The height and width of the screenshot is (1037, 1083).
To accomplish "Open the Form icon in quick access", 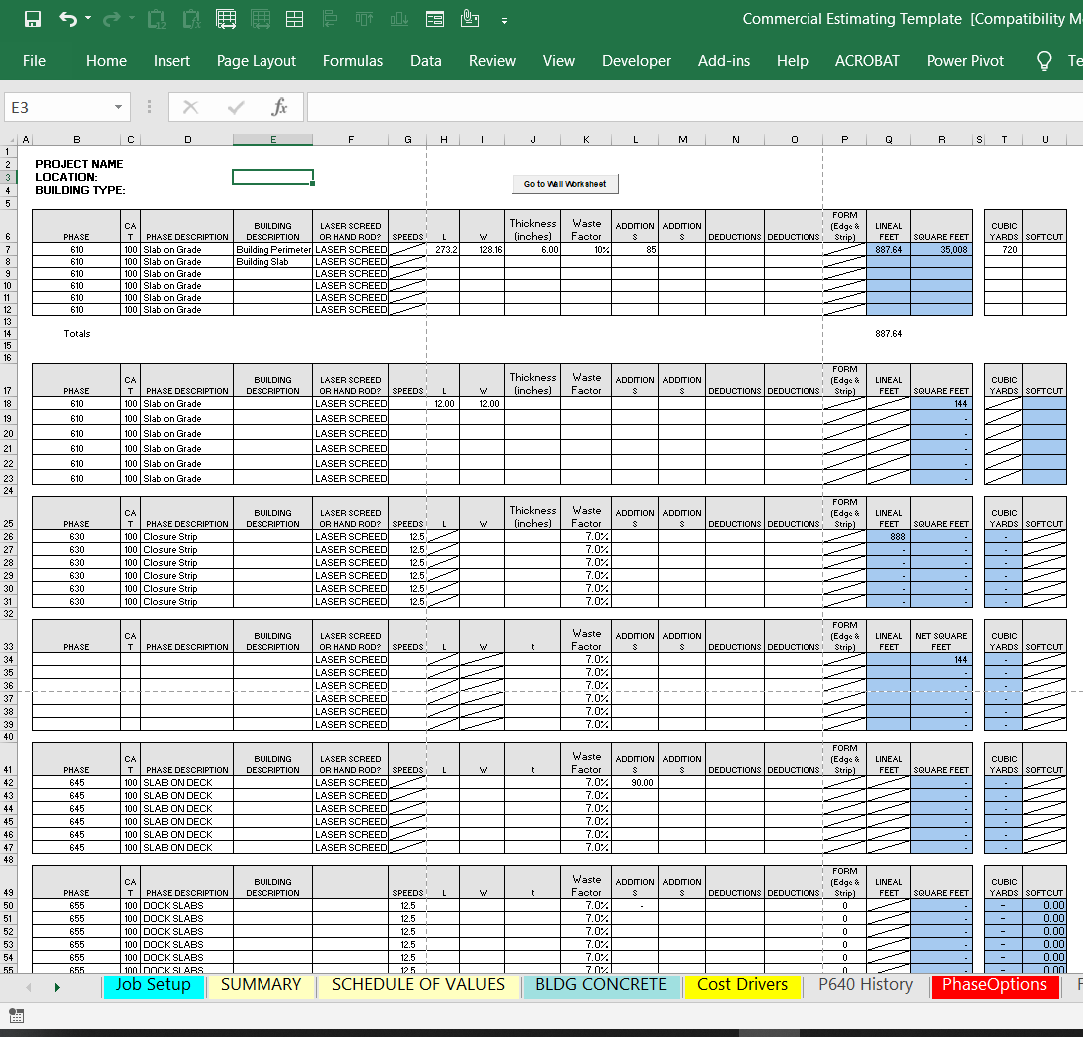I will (435, 19).
